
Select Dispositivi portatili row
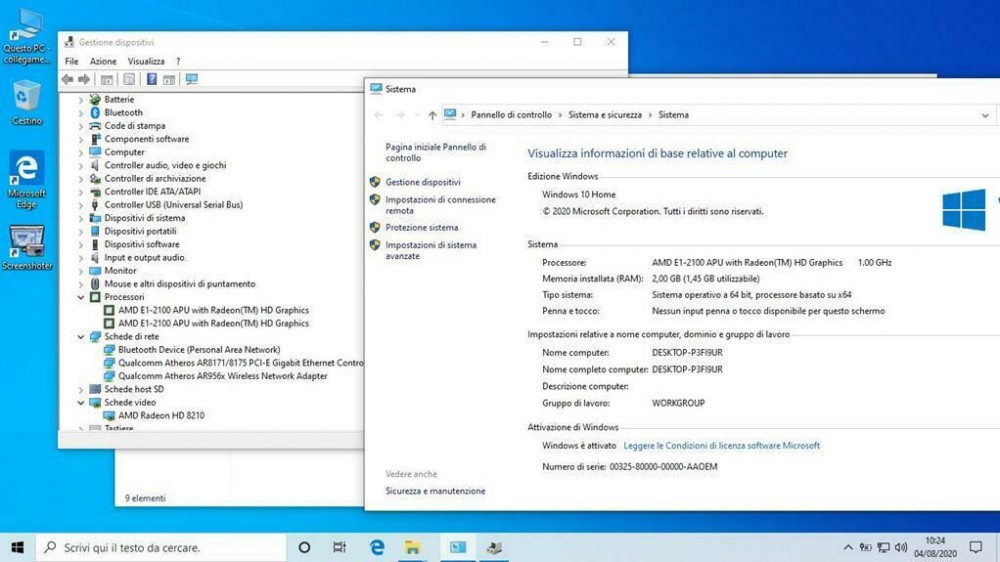[140, 231]
